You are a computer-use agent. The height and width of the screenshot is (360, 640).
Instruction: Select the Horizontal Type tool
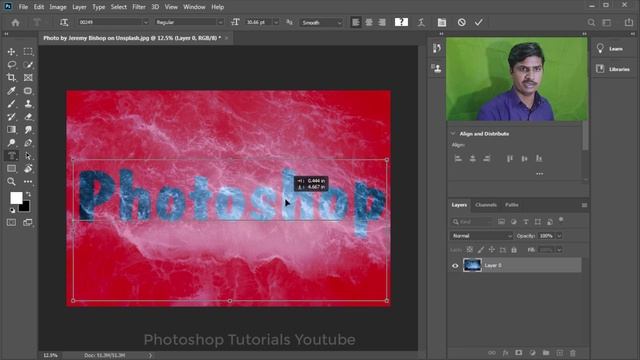point(11,156)
